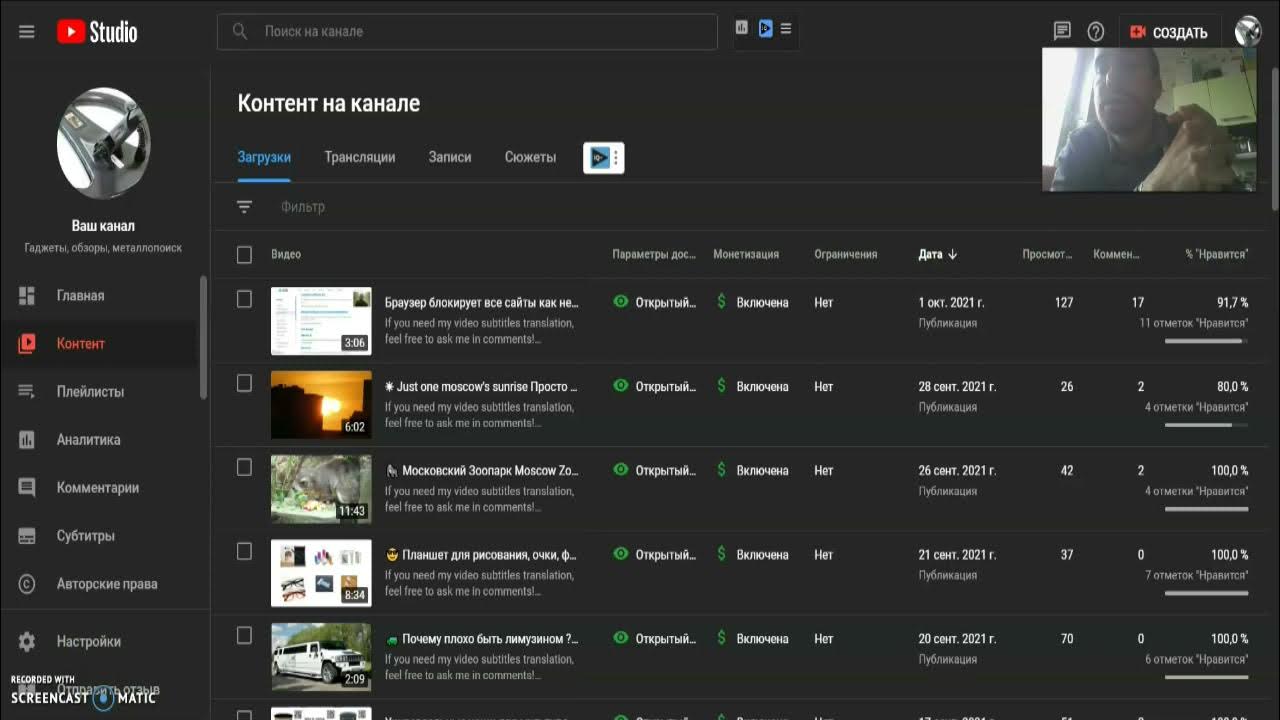Viewport: 1280px width, 720px height.
Task: Open visibility dropdown Открытый for Планшет video
Action: 666,555
